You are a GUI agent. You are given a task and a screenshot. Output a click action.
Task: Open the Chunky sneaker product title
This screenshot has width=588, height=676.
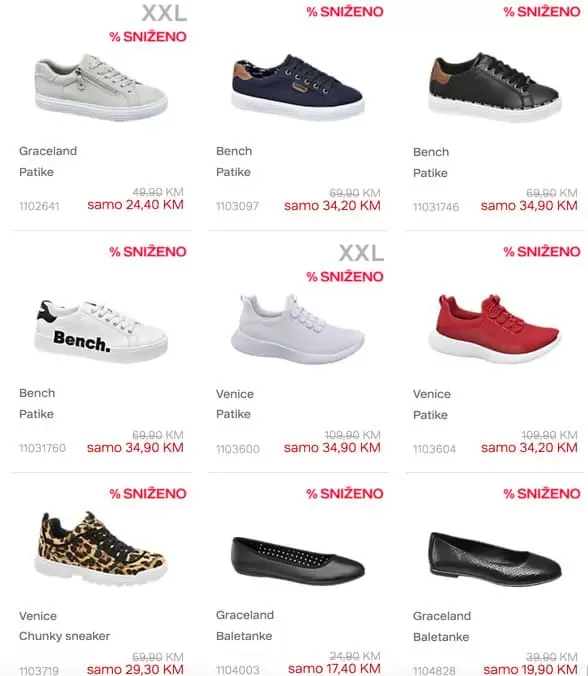[x=65, y=636]
